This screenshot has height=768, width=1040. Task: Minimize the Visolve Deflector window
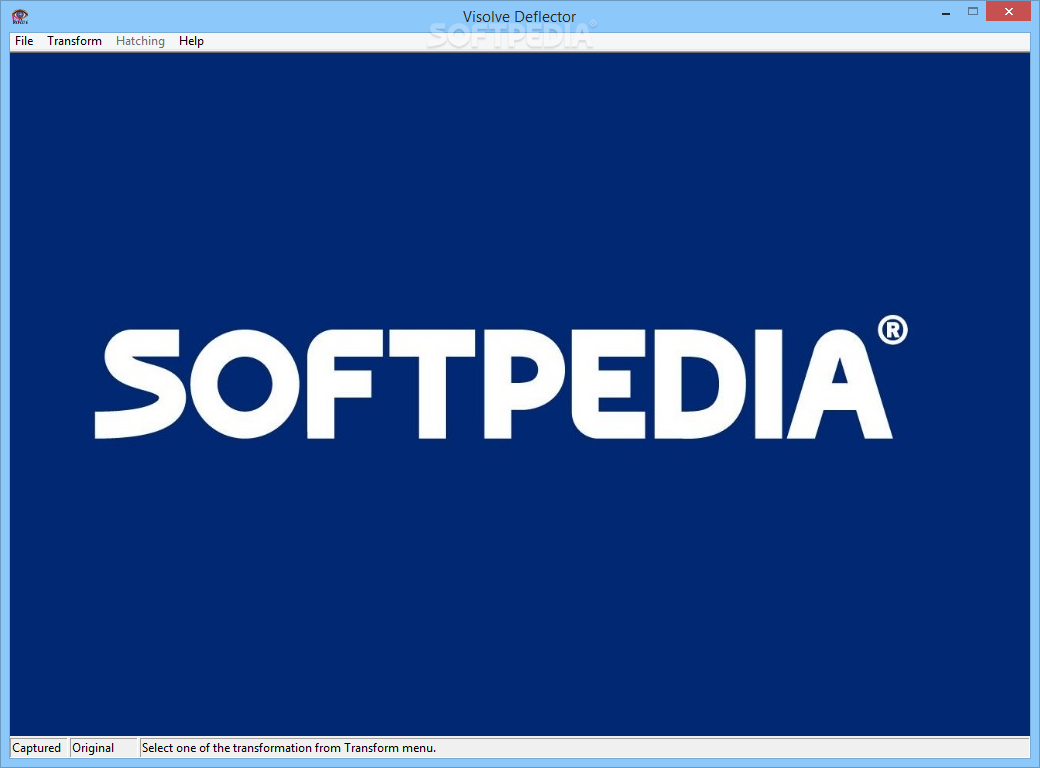point(946,12)
